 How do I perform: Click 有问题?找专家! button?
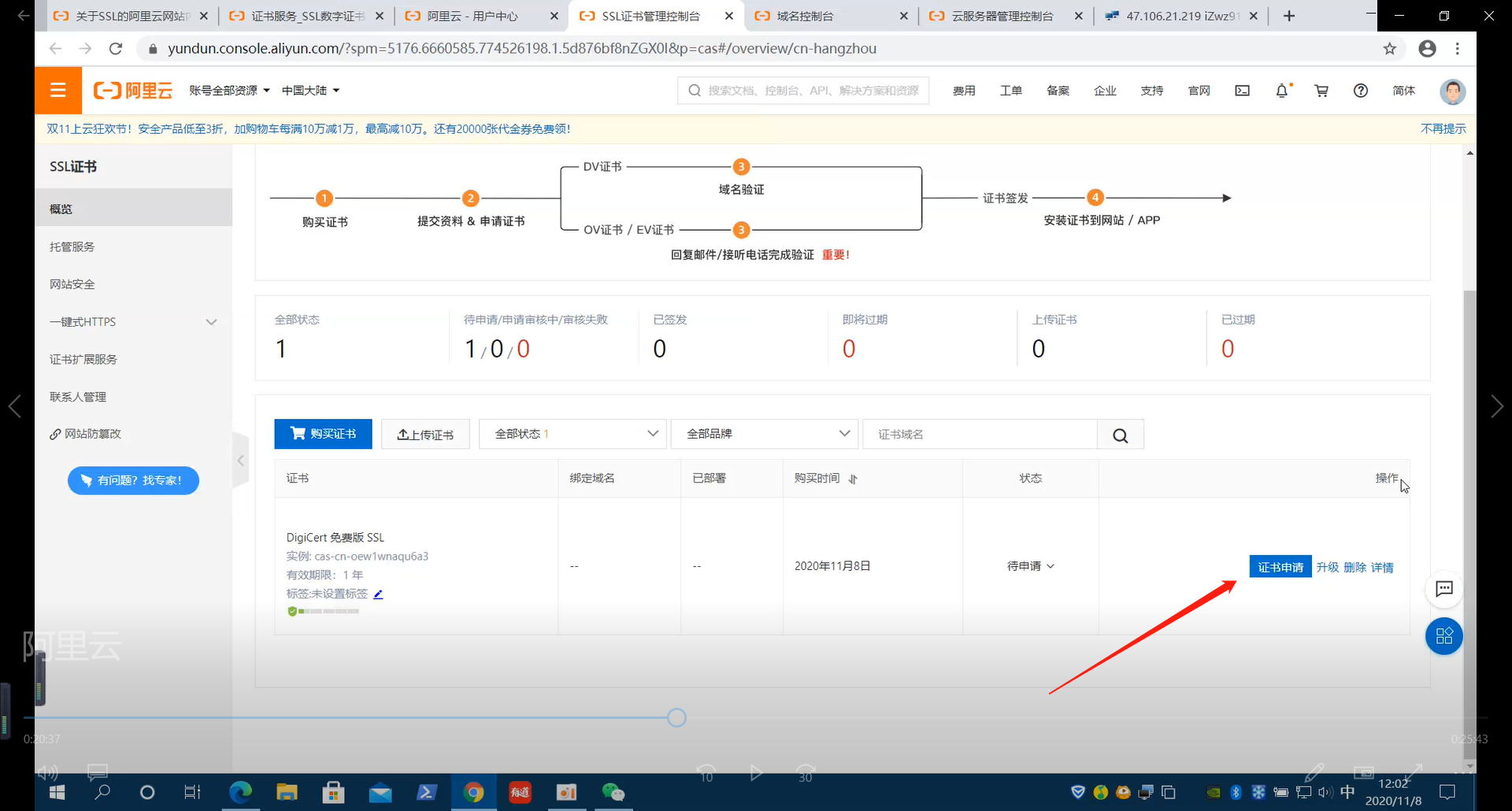133,480
